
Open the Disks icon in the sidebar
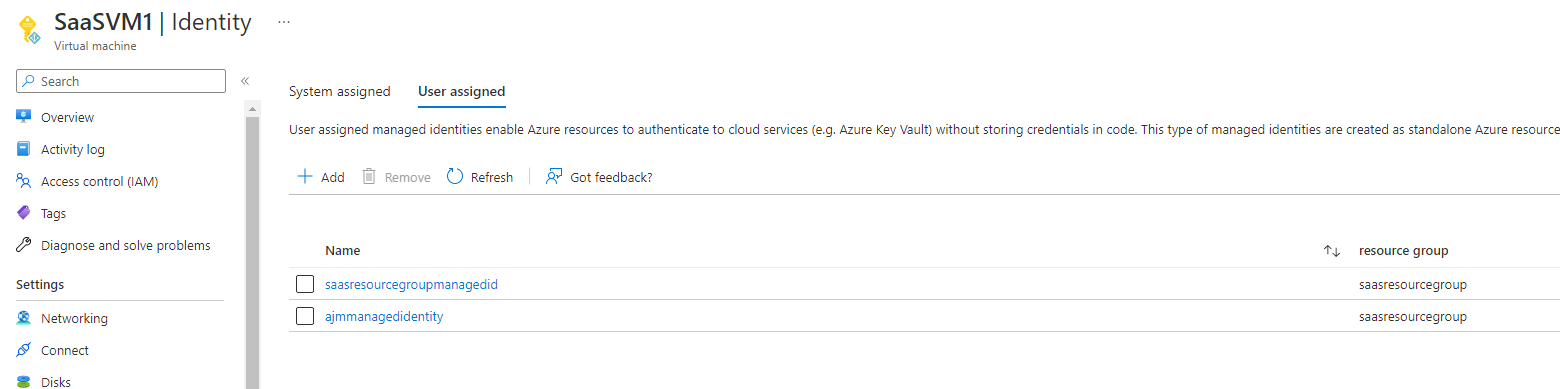[24, 381]
